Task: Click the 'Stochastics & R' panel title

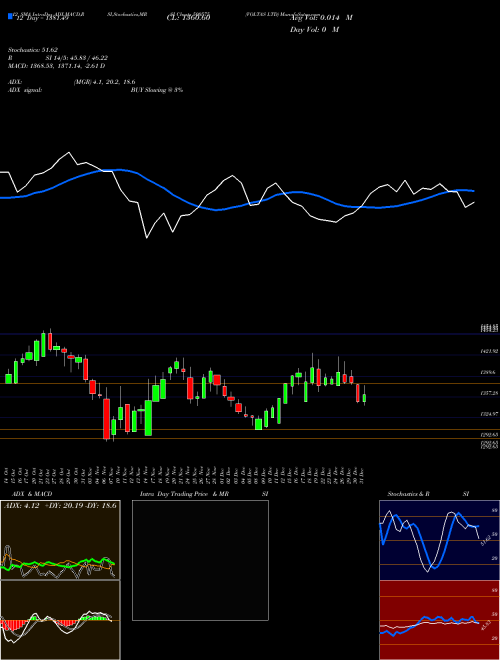Action: click(x=409, y=494)
